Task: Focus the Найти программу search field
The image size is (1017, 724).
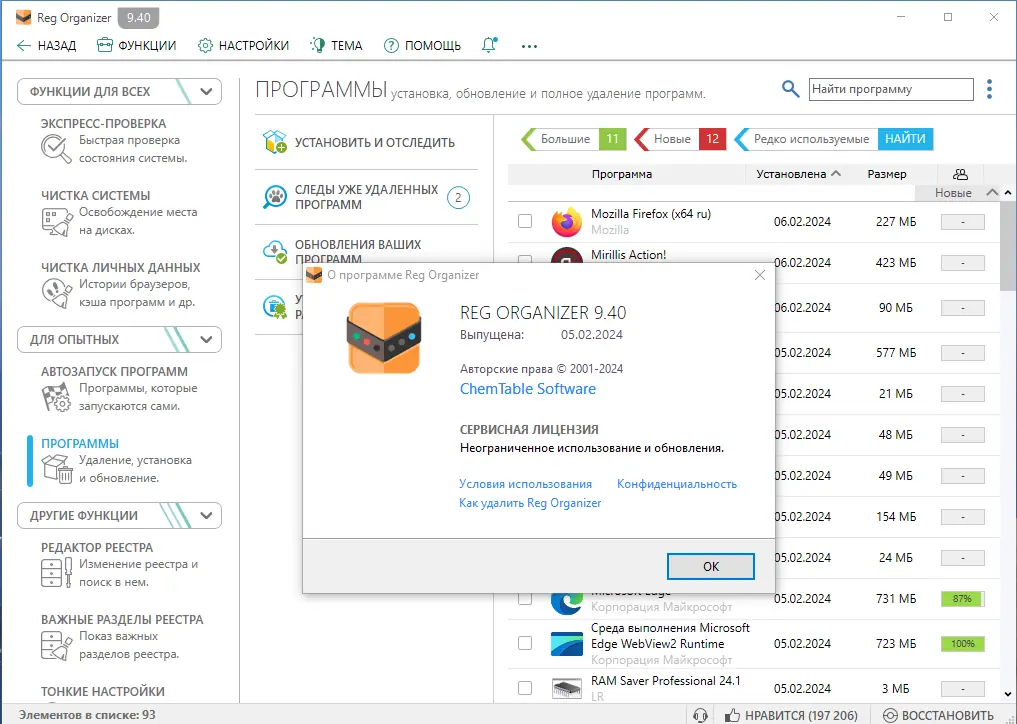Action: [x=891, y=90]
